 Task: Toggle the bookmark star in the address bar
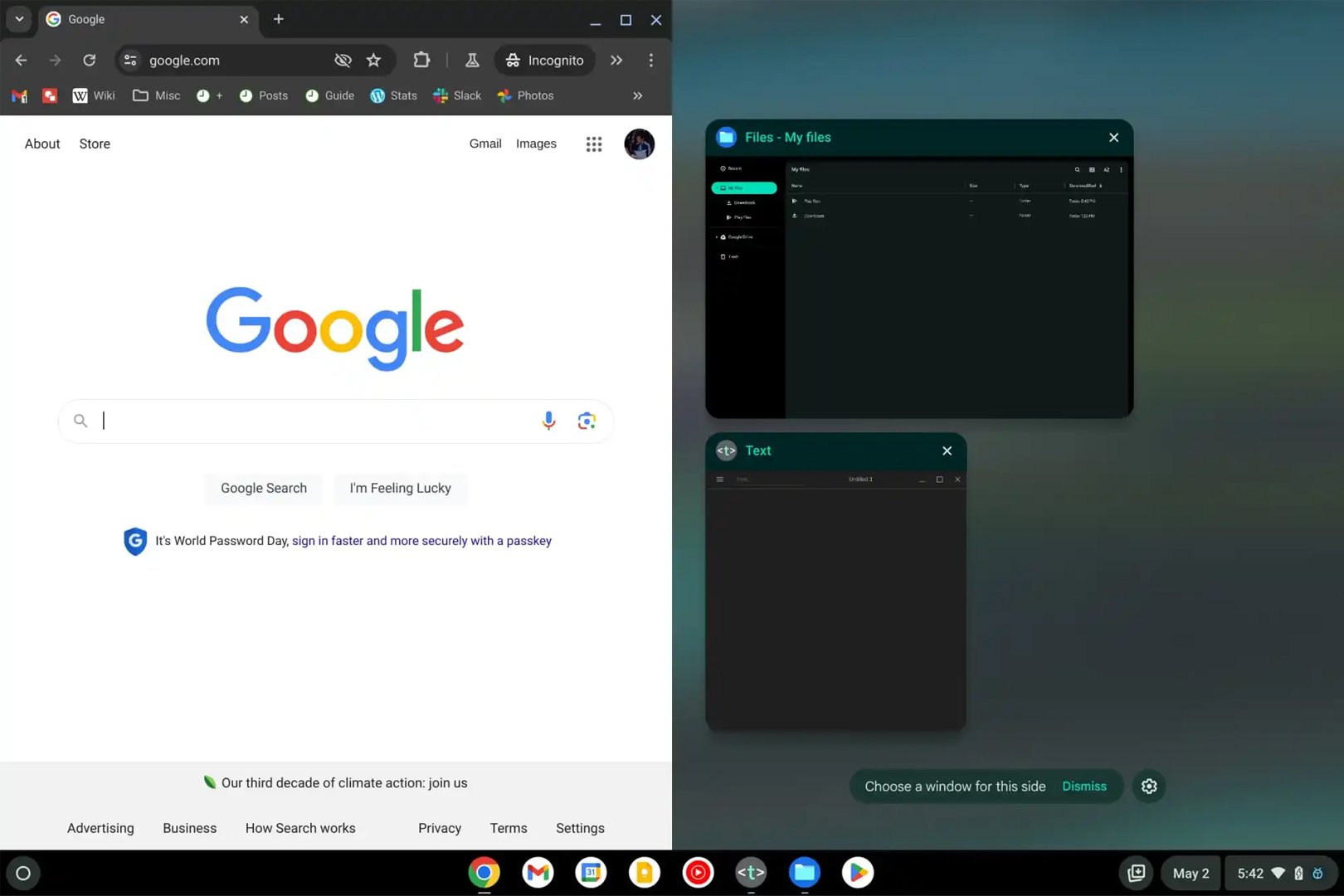(x=373, y=60)
